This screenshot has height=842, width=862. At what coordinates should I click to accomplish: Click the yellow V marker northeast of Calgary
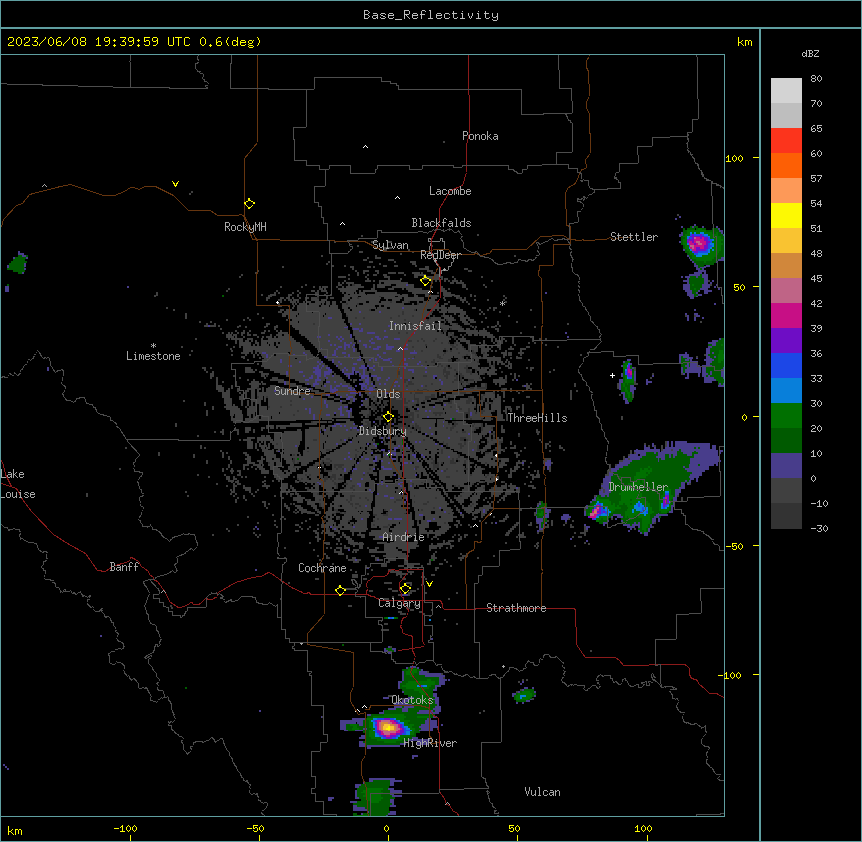pos(429,584)
